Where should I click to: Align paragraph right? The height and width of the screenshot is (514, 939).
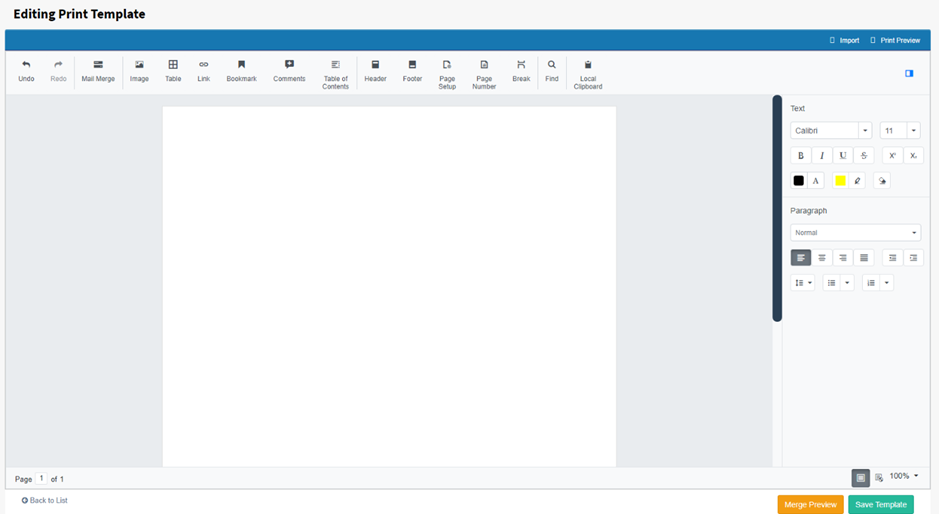(x=843, y=258)
